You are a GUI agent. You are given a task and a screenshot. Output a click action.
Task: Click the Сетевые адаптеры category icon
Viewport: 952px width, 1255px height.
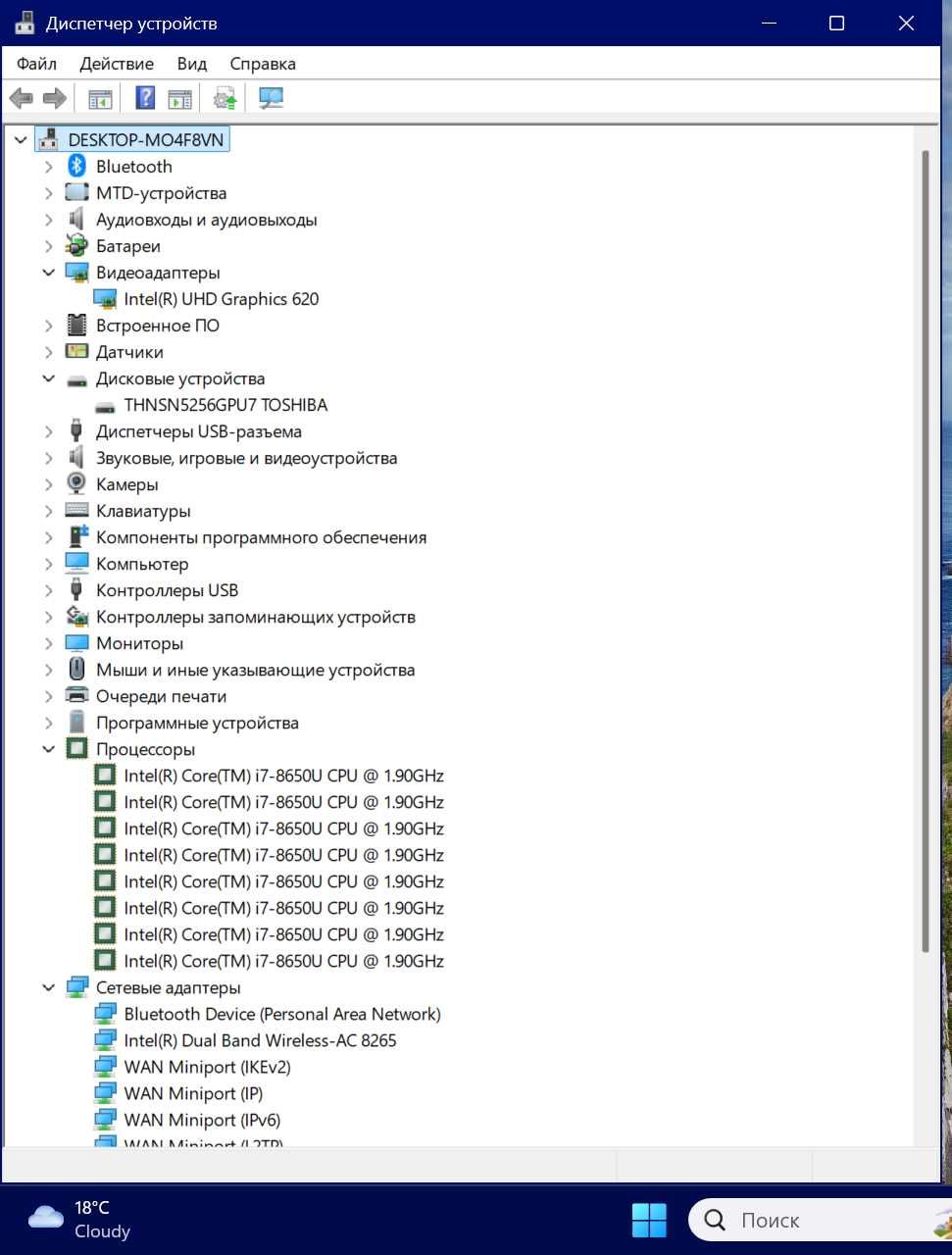tap(76, 987)
